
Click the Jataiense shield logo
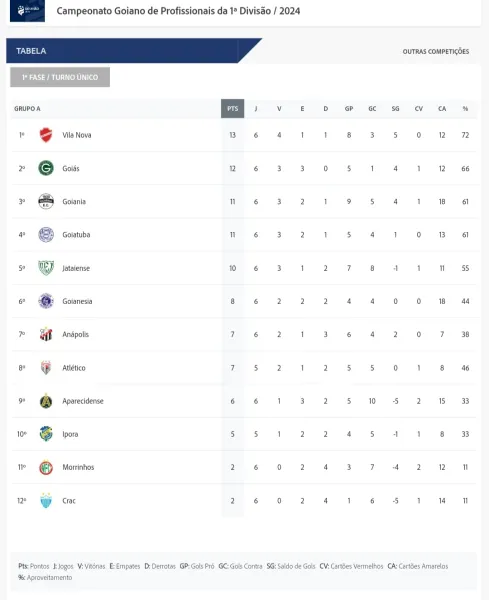pos(46,268)
